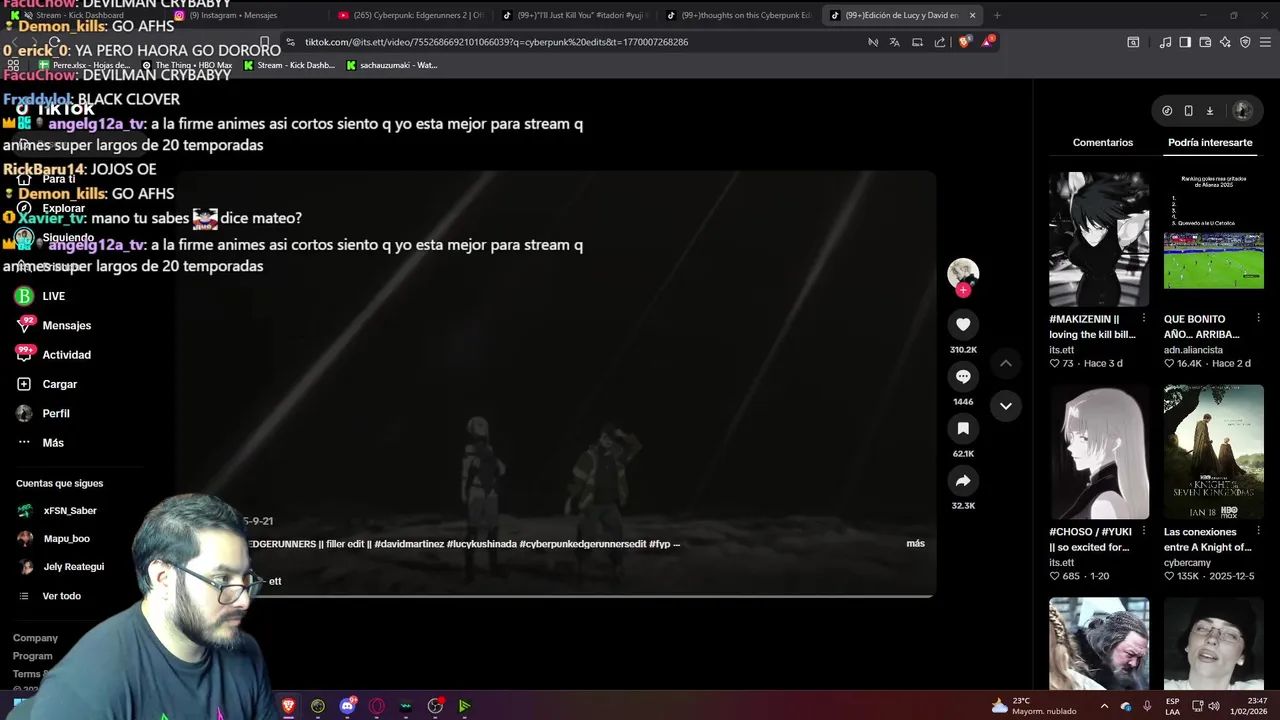This screenshot has height=720, width=1280.
Task: Open Mensajes in the TikTok sidebar
Action: [x=54, y=325]
